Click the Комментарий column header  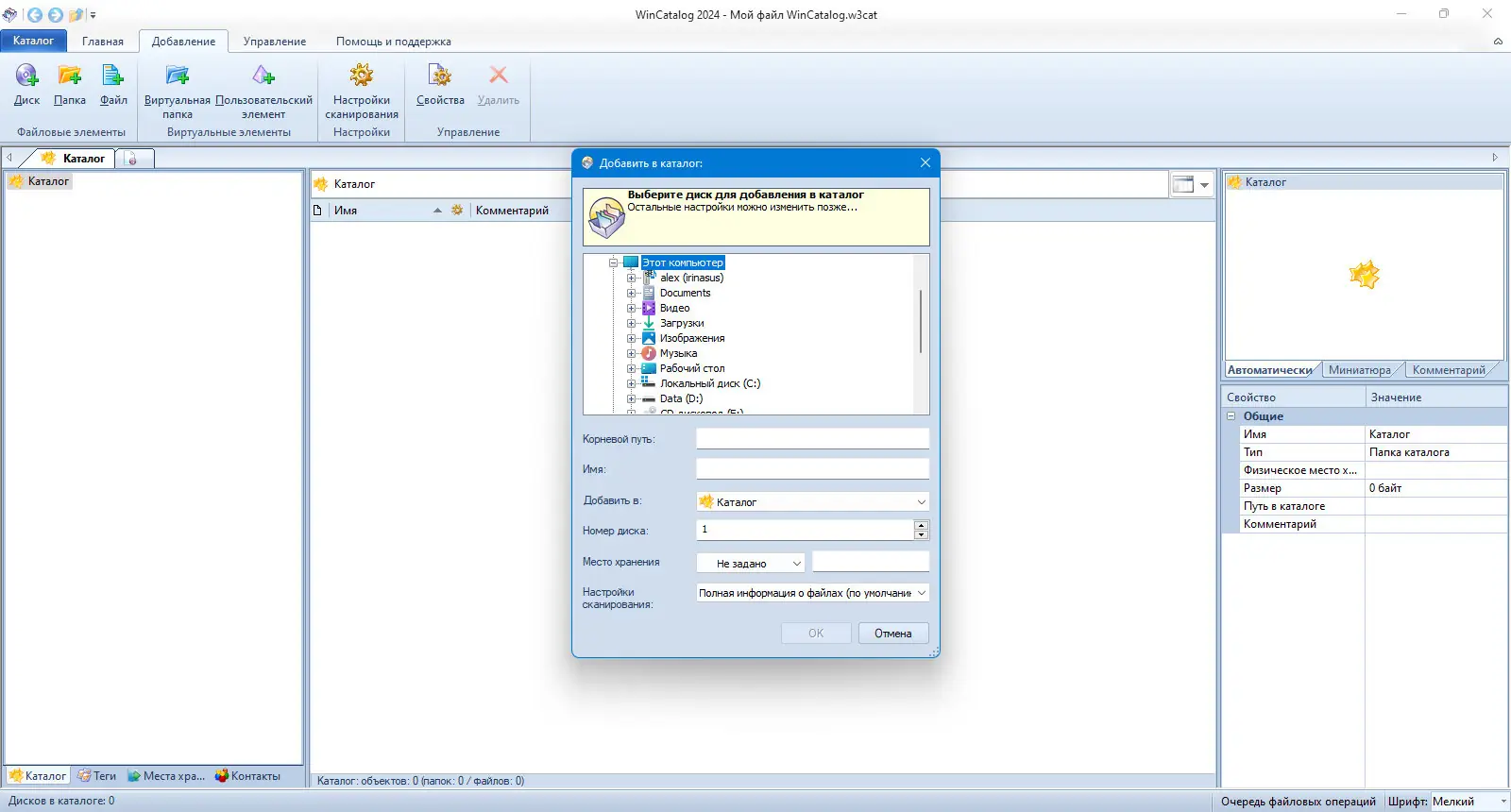pos(512,211)
